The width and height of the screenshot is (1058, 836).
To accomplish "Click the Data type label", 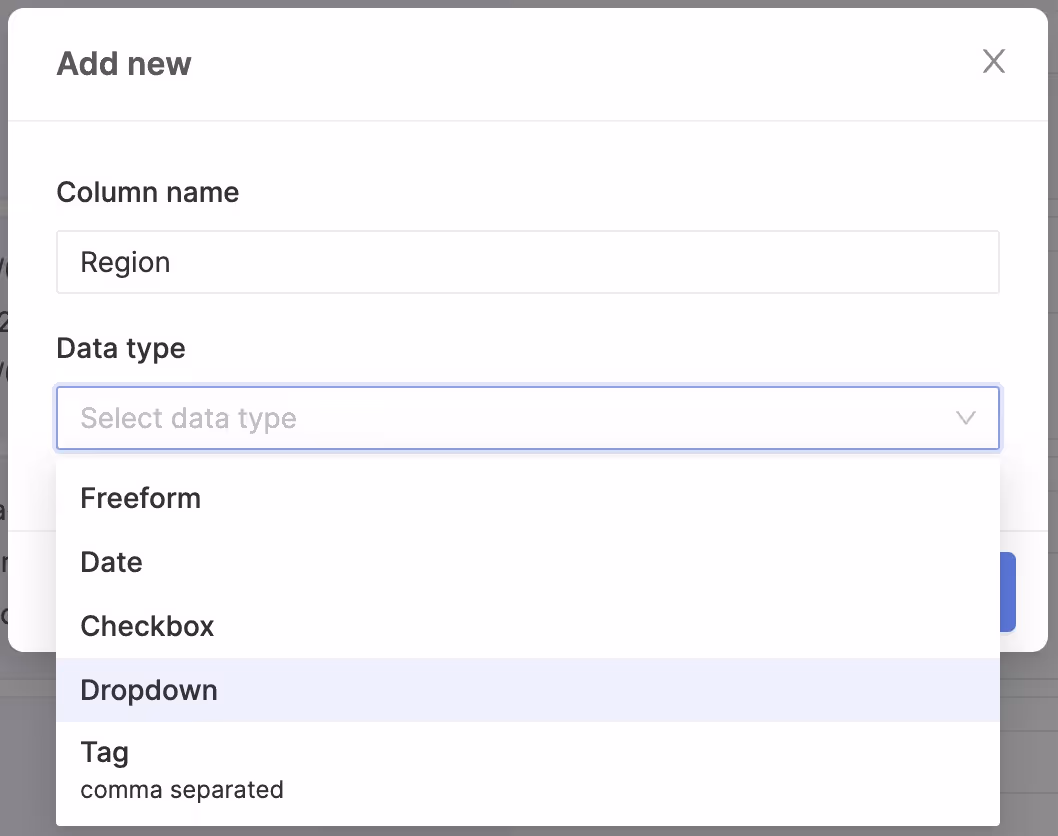I will point(121,348).
